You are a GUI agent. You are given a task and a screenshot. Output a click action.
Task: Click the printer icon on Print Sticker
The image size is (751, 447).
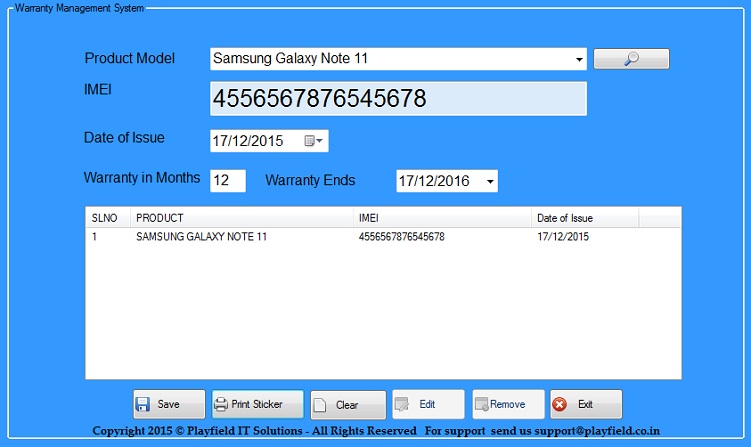221,405
